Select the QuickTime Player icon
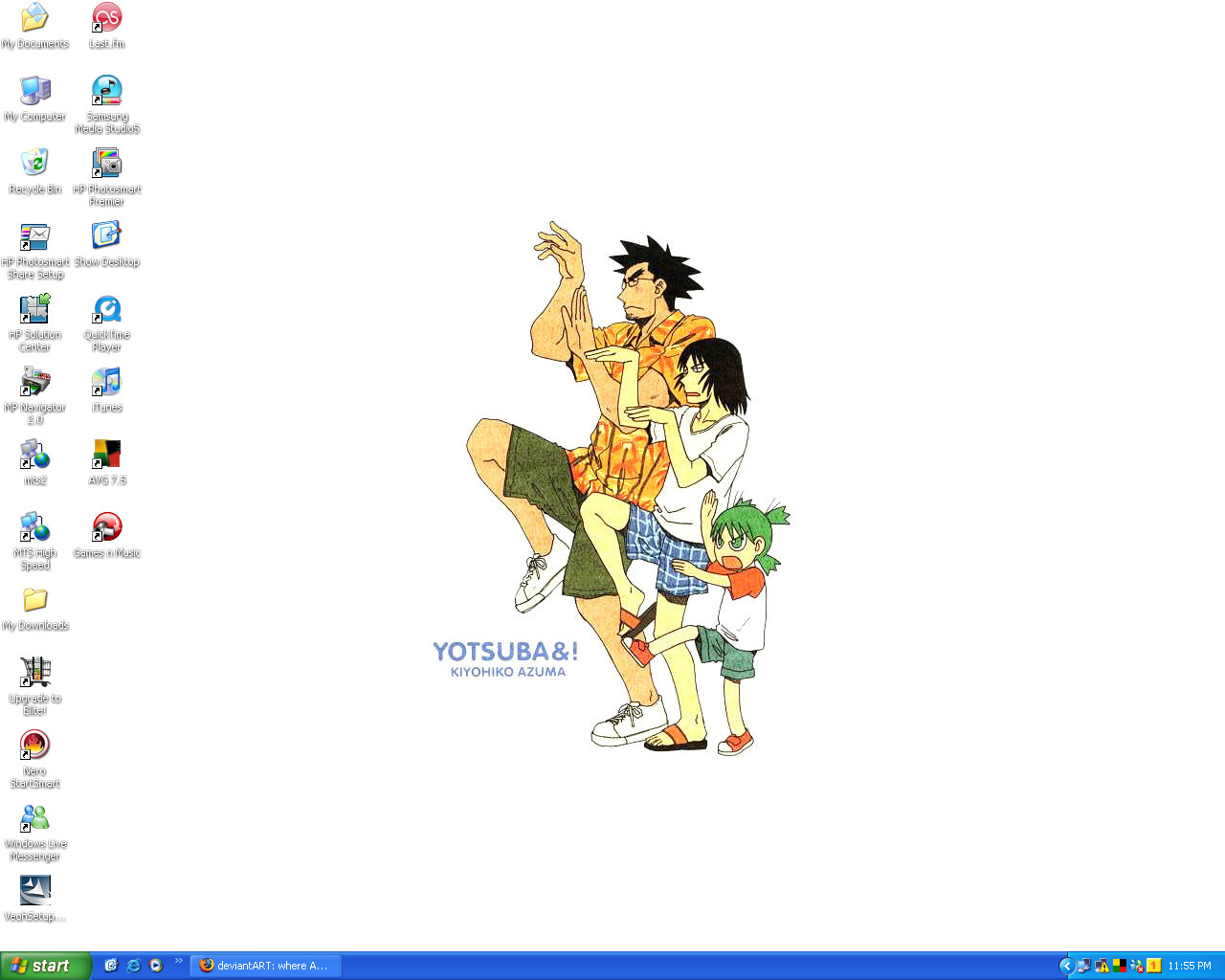 click(x=107, y=322)
